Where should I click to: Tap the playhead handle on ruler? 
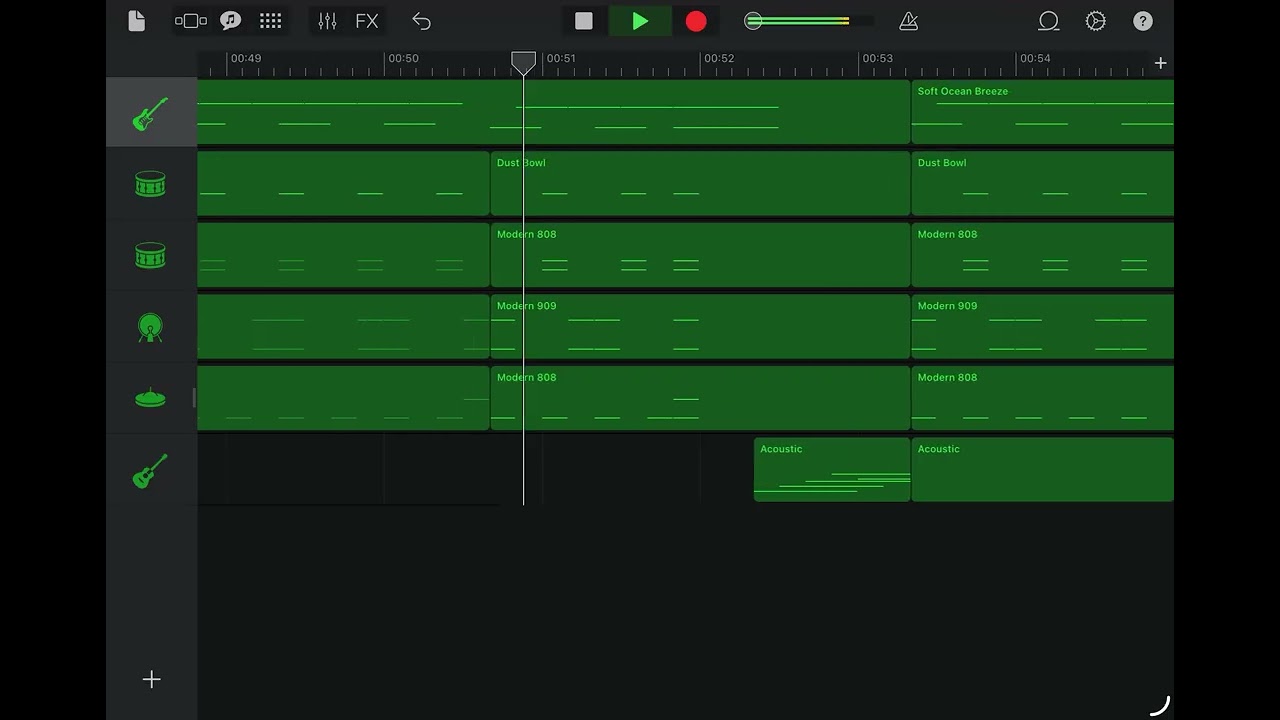[523, 63]
